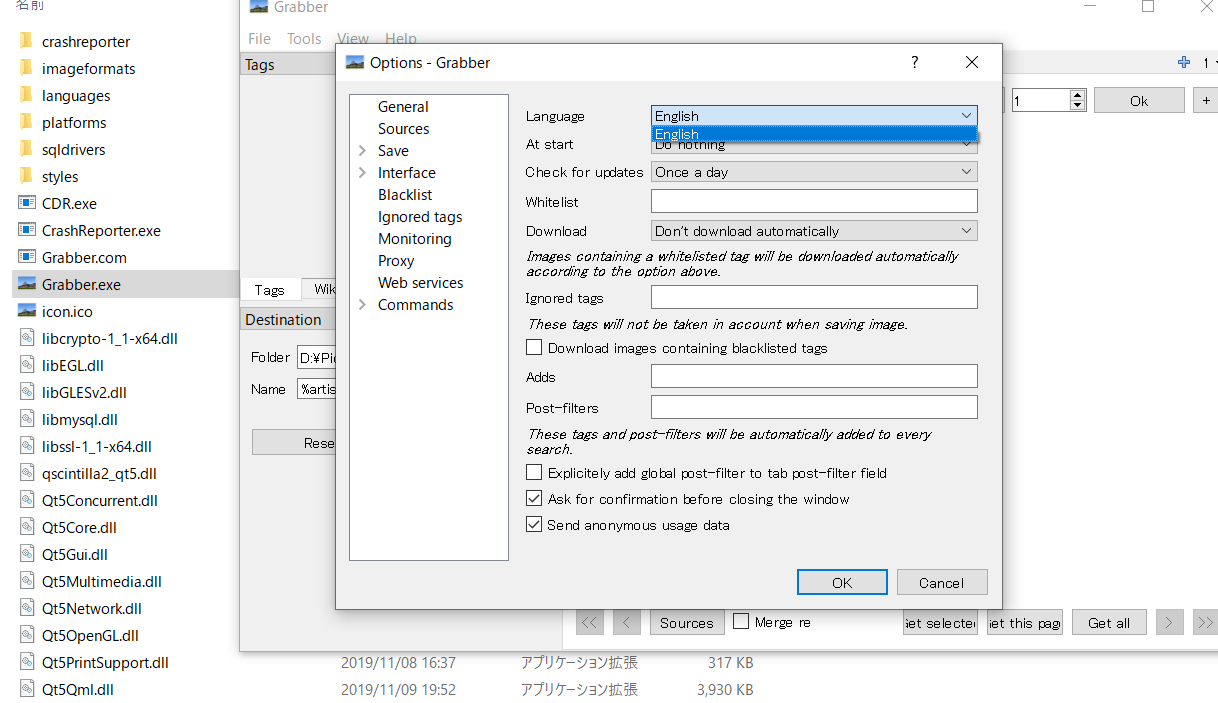Viewport: 1218px width, 703px height.
Task: Click the styles folder icon
Action: [26, 177]
